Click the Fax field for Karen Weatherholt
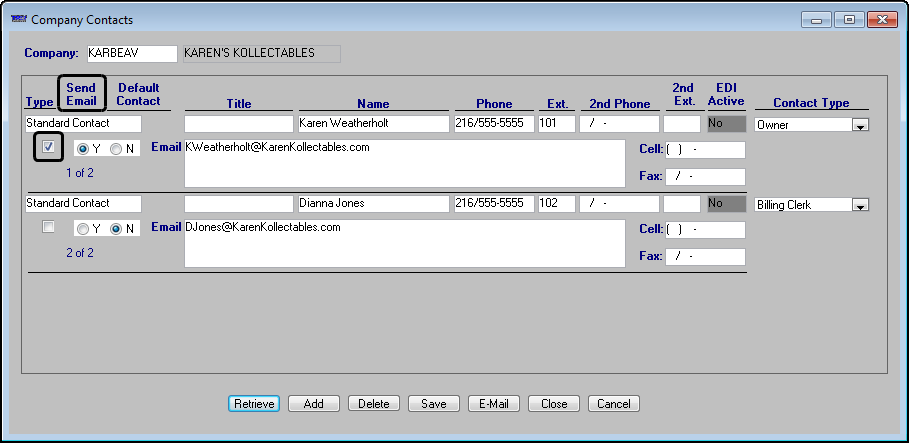This screenshot has height=443, width=909. [x=705, y=176]
